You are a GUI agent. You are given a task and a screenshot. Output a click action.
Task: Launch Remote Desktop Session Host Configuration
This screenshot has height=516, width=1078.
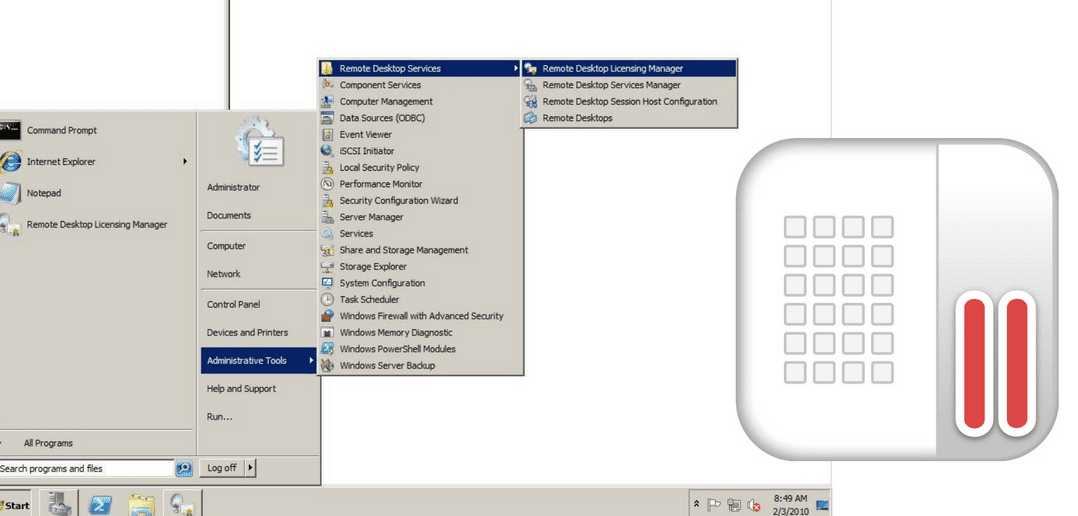point(629,101)
